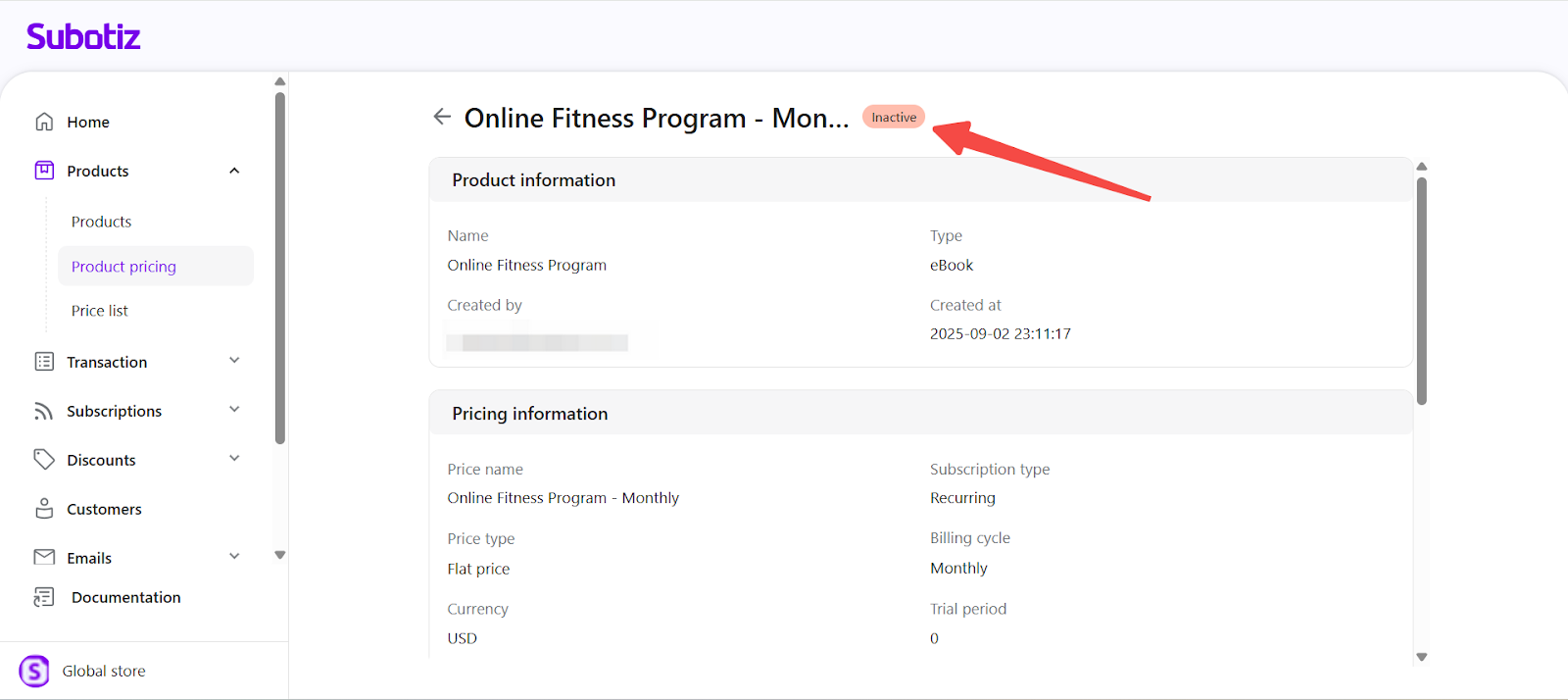The image size is (1568, 700).
Task: Open the Price list menu item
Action: [x=100, y=311]
